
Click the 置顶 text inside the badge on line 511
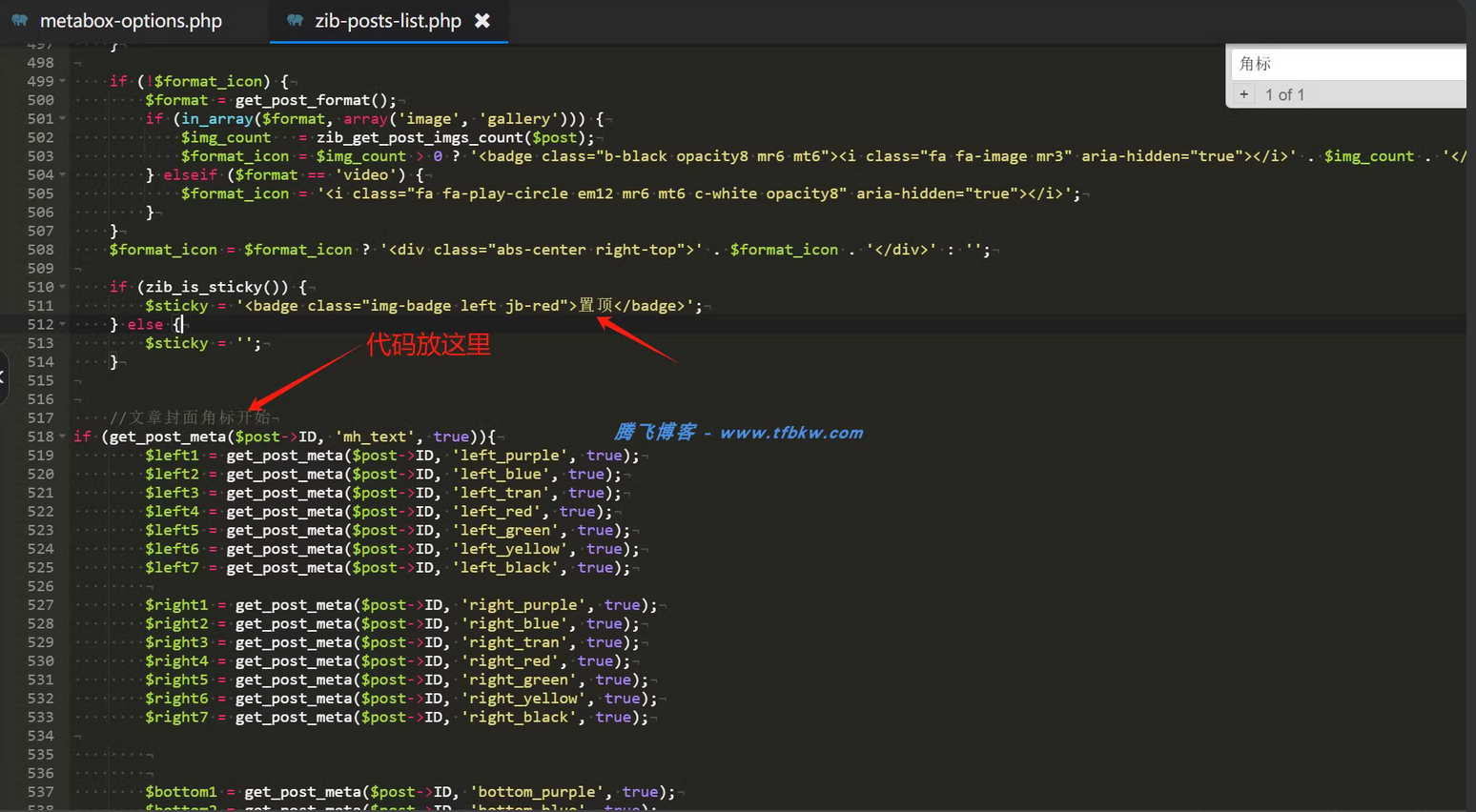tap(596, 305)
